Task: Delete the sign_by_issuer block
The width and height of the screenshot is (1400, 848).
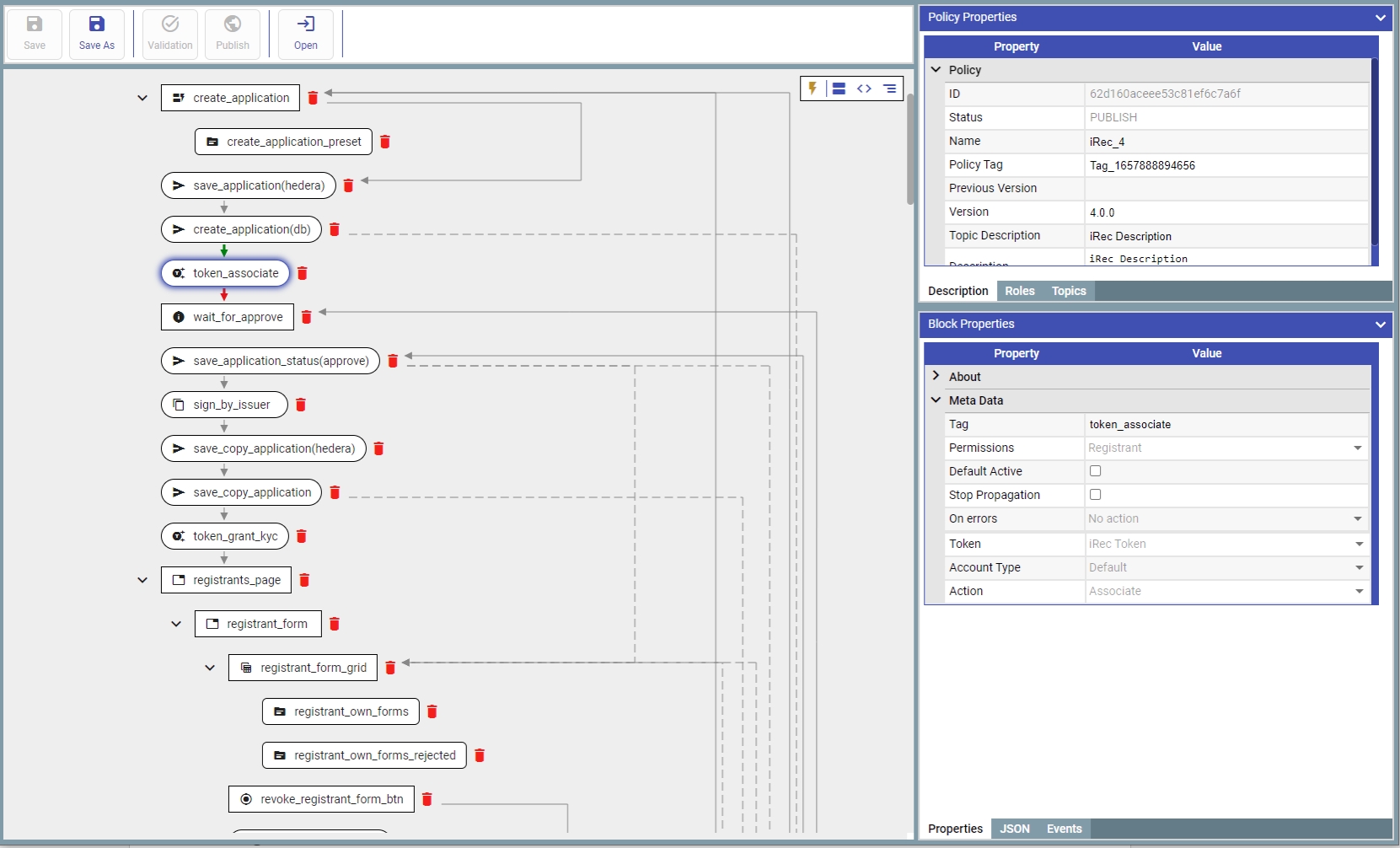Action: (x=301, y=405)
